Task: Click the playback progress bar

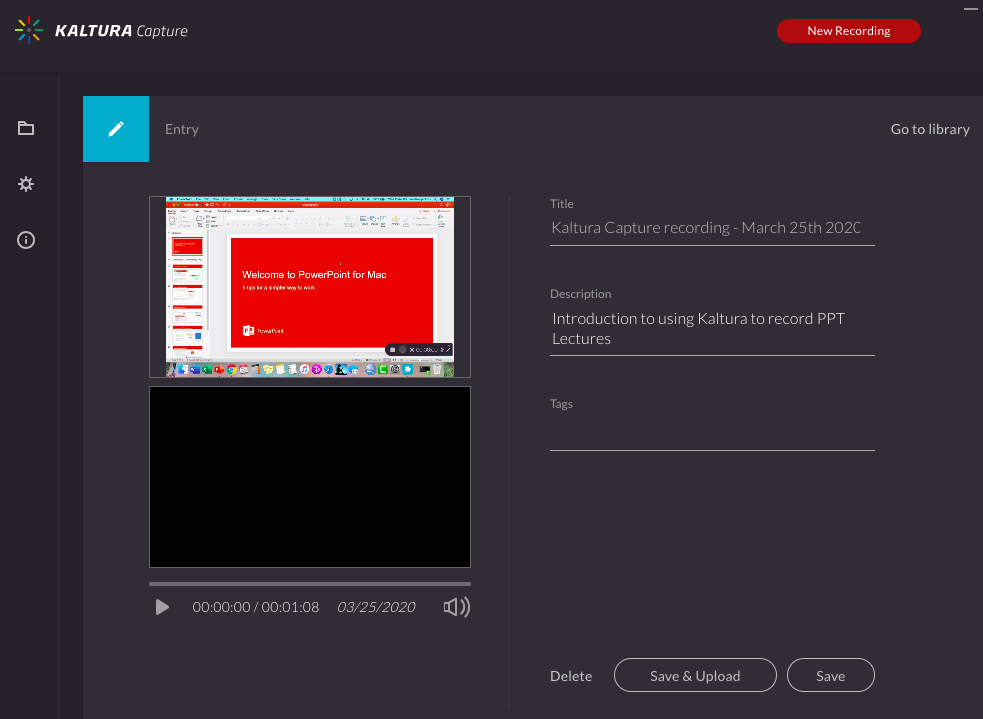Action: [x=310, y=583]
